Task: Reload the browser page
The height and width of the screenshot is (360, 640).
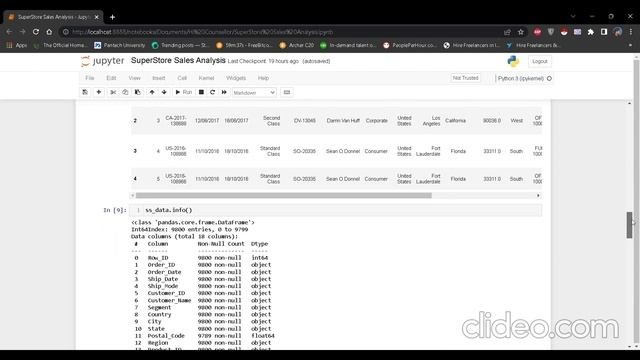Action: tap(36, 32)
